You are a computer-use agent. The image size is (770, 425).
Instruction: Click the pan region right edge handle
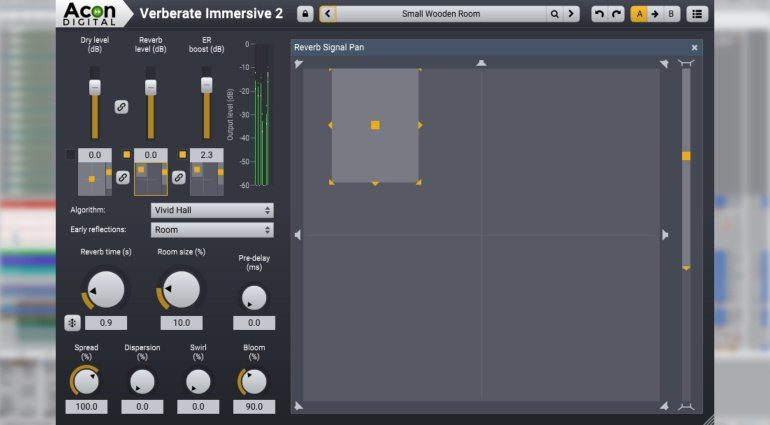[x=420, y=125]
